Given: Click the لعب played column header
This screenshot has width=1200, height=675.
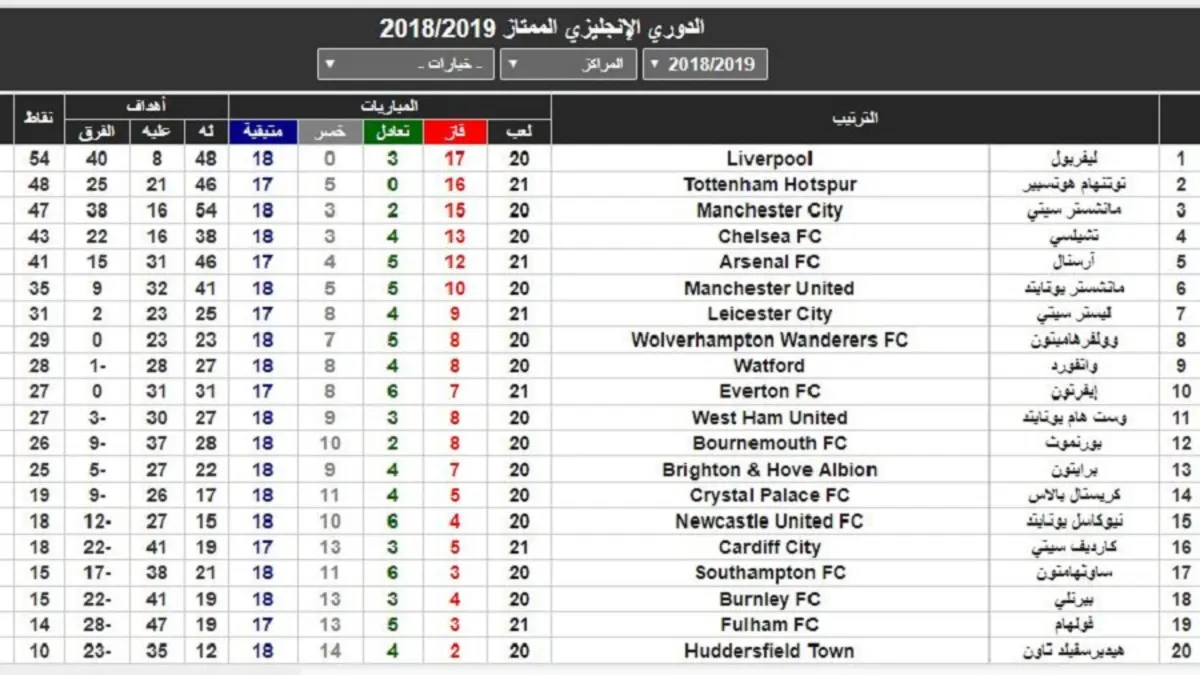Looking at the screenshot, I should point(519,132).
